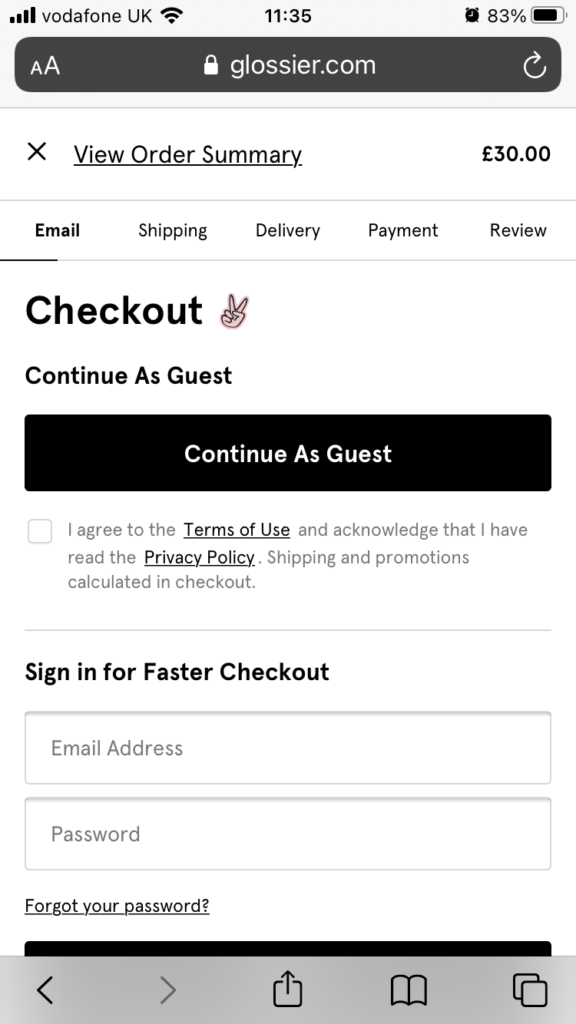The height and width of the screenshot is (1024, 576).
Task: Tap the Safari forward arrow
Action: click(x=167, y=989)
